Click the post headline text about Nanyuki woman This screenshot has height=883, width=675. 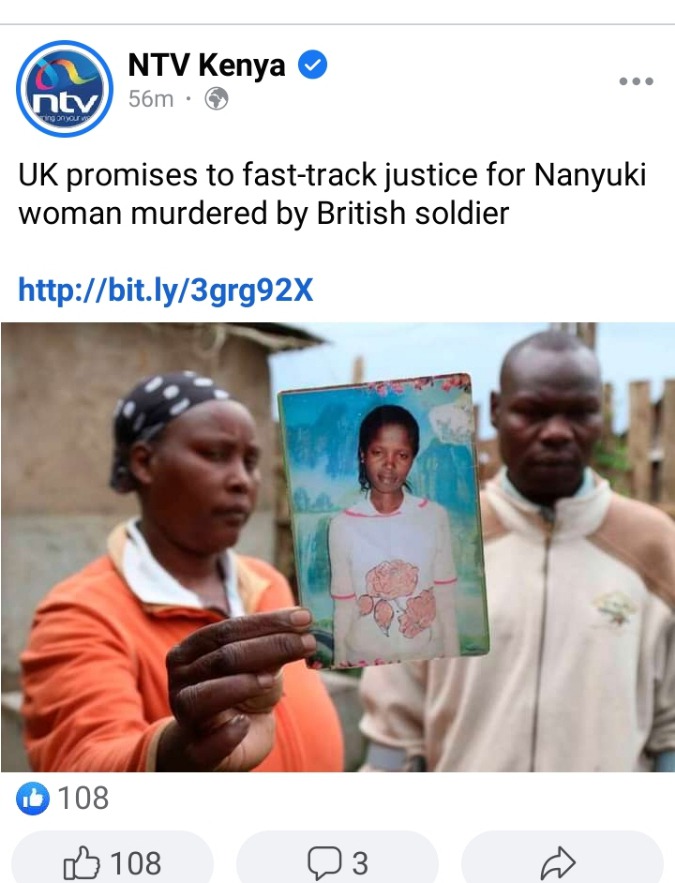click(x=332, y=194)
